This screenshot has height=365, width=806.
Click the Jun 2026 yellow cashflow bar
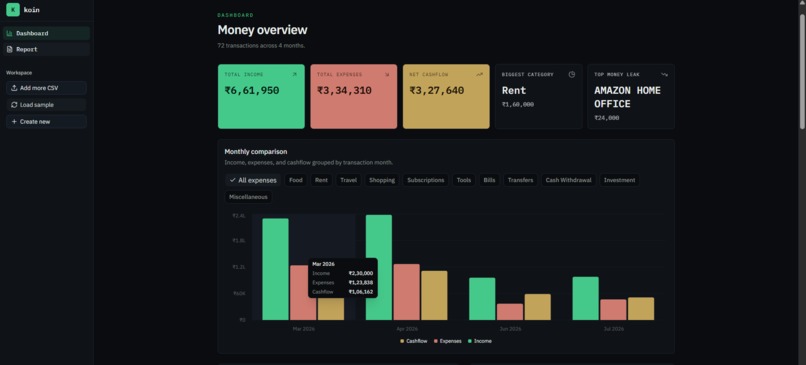pyautogui.click(x=538, y=307)
